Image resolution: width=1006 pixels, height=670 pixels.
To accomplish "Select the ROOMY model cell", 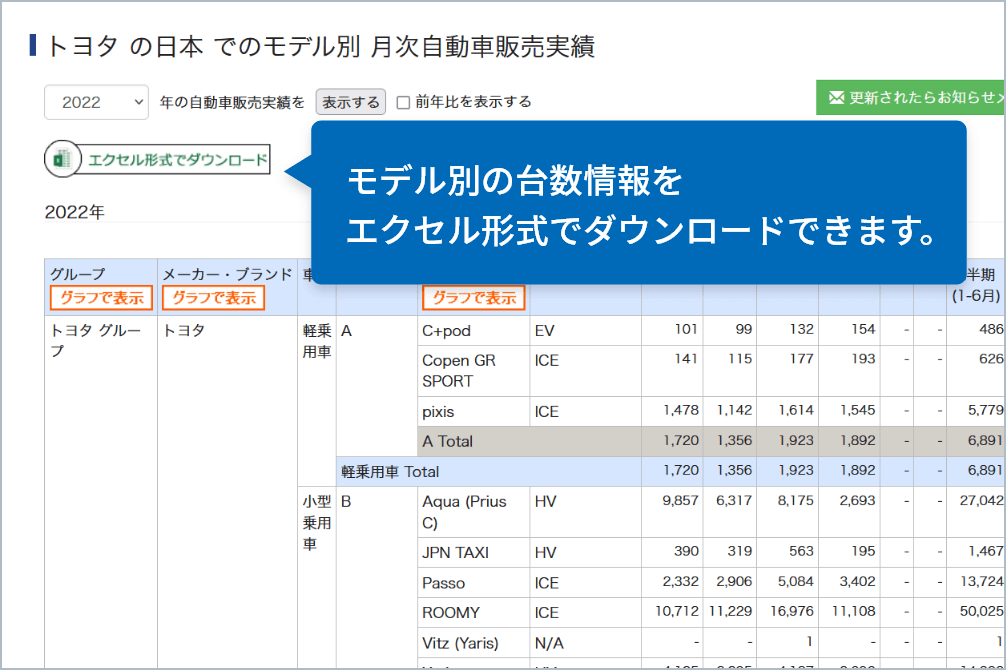I will point(473,613).
